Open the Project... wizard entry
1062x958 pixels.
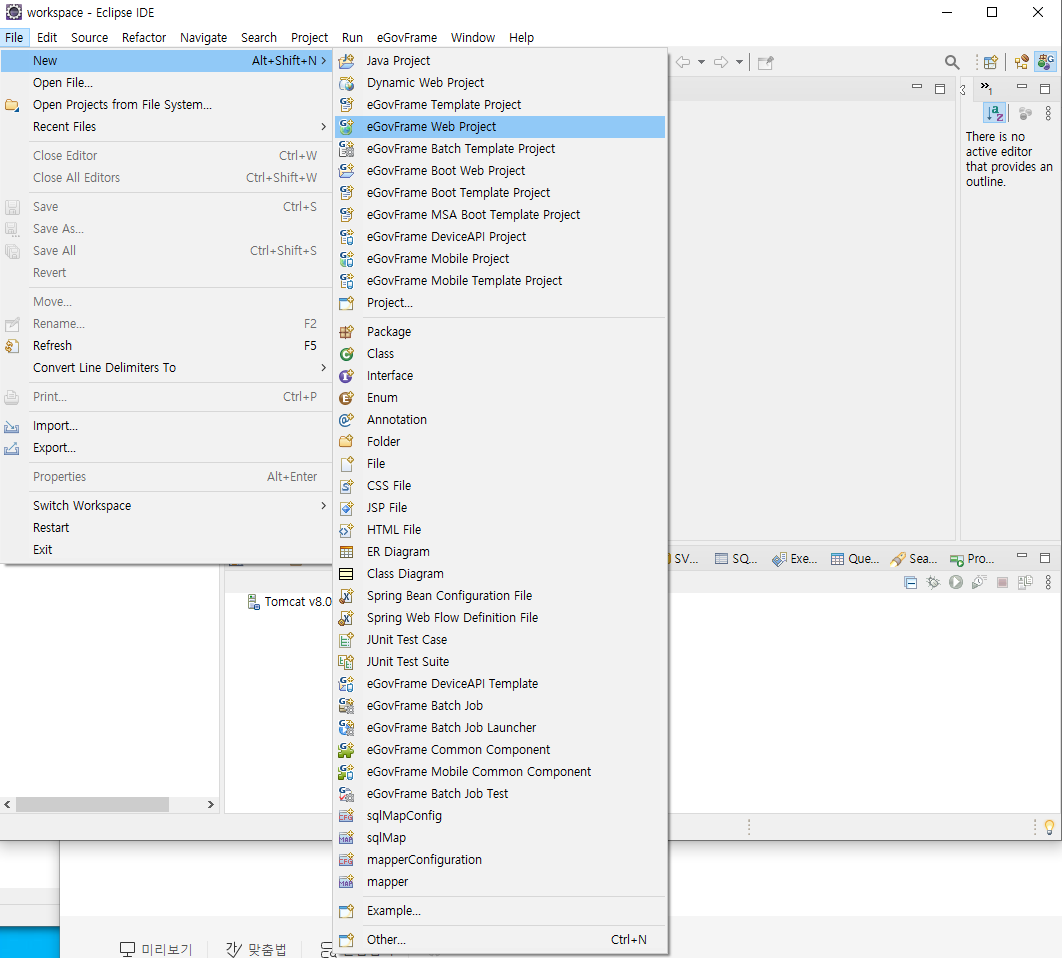[500, 303]
